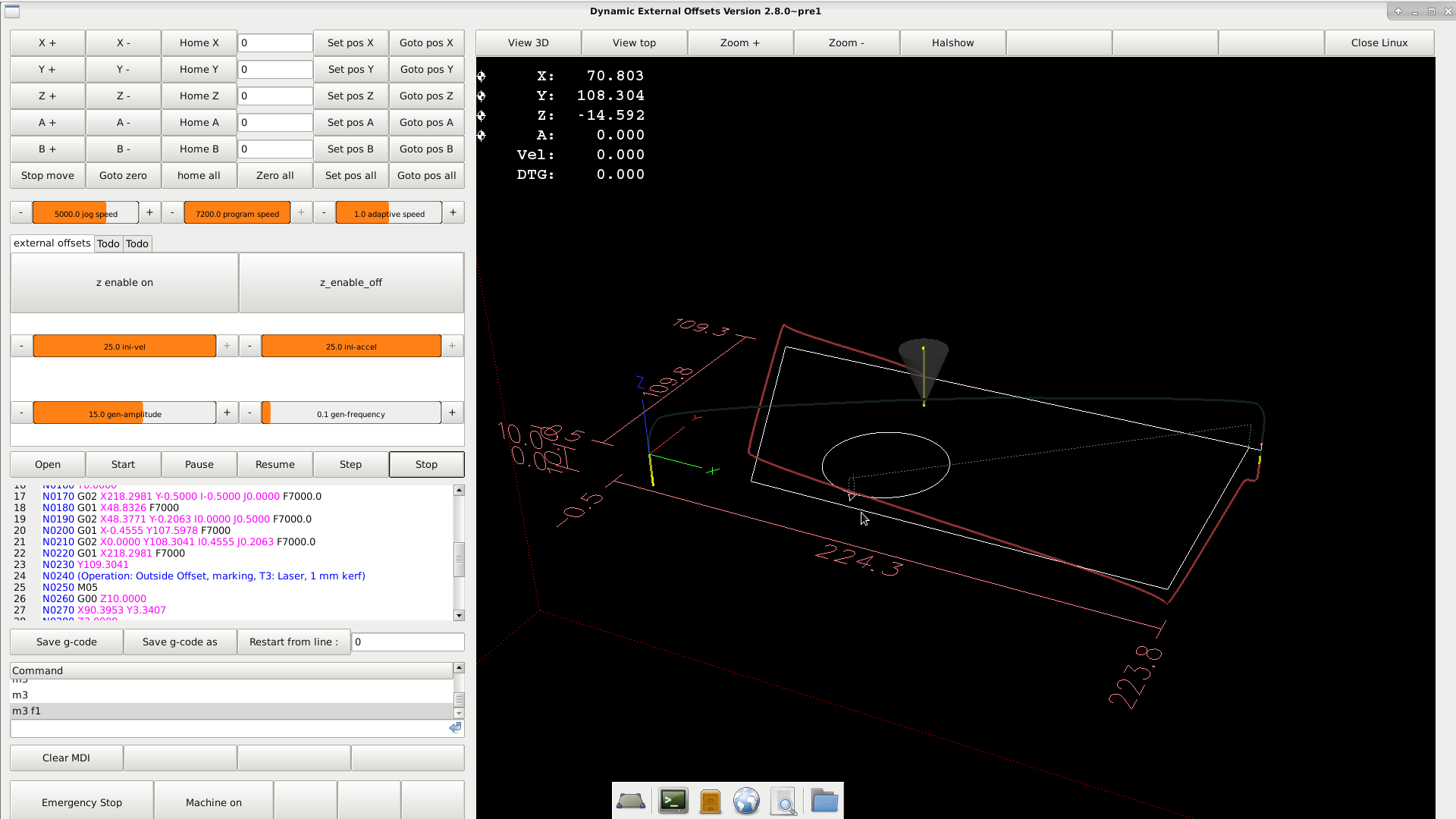
Task: Switch to View 3D
Action: [529, 42]
